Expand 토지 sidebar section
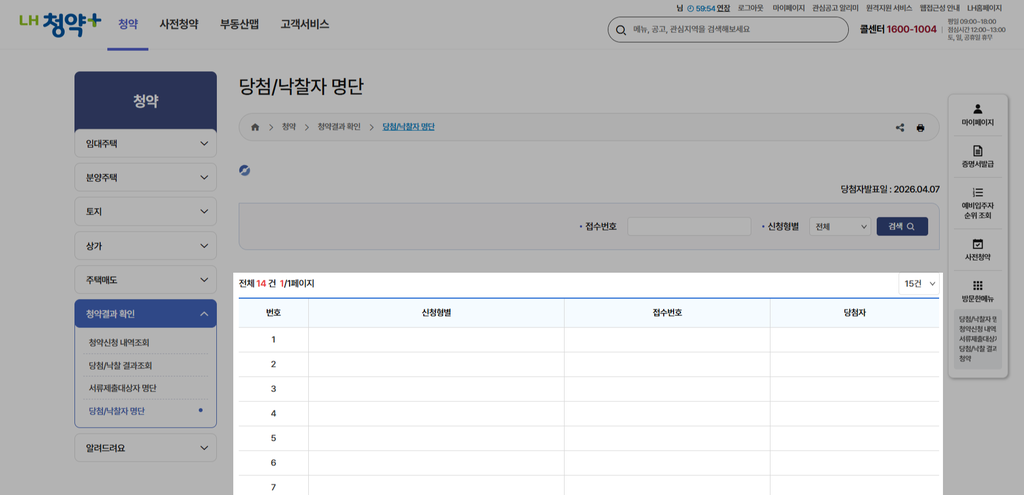The width and height of the screenshot is (1024, 495). coord(146,212)
